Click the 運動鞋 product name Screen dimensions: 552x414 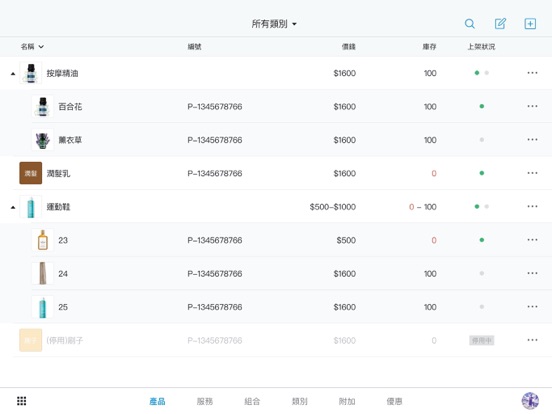click(58, 207)
